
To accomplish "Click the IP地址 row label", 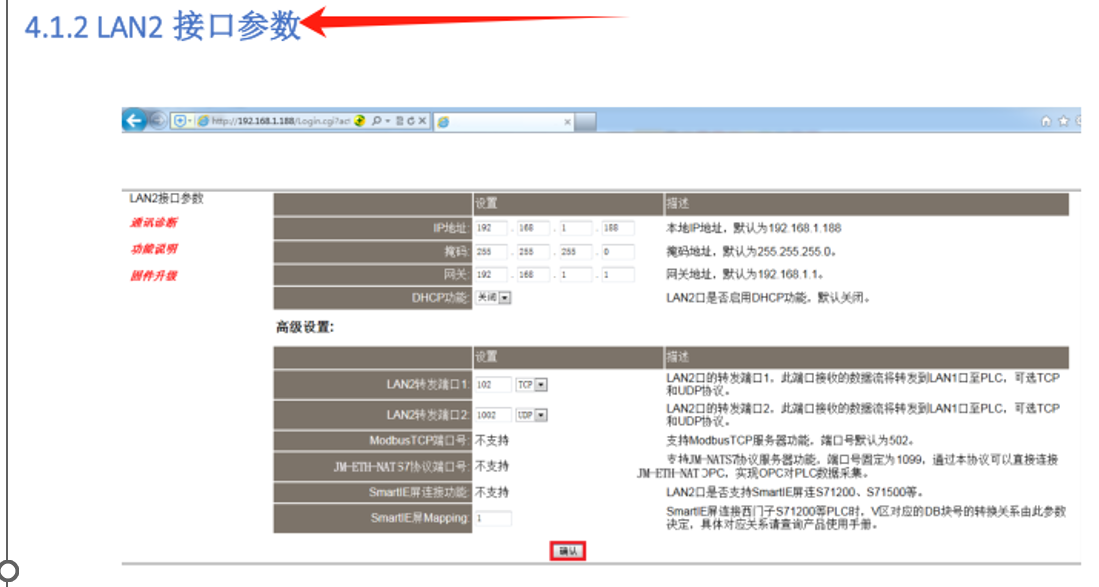I will point(450,228).
